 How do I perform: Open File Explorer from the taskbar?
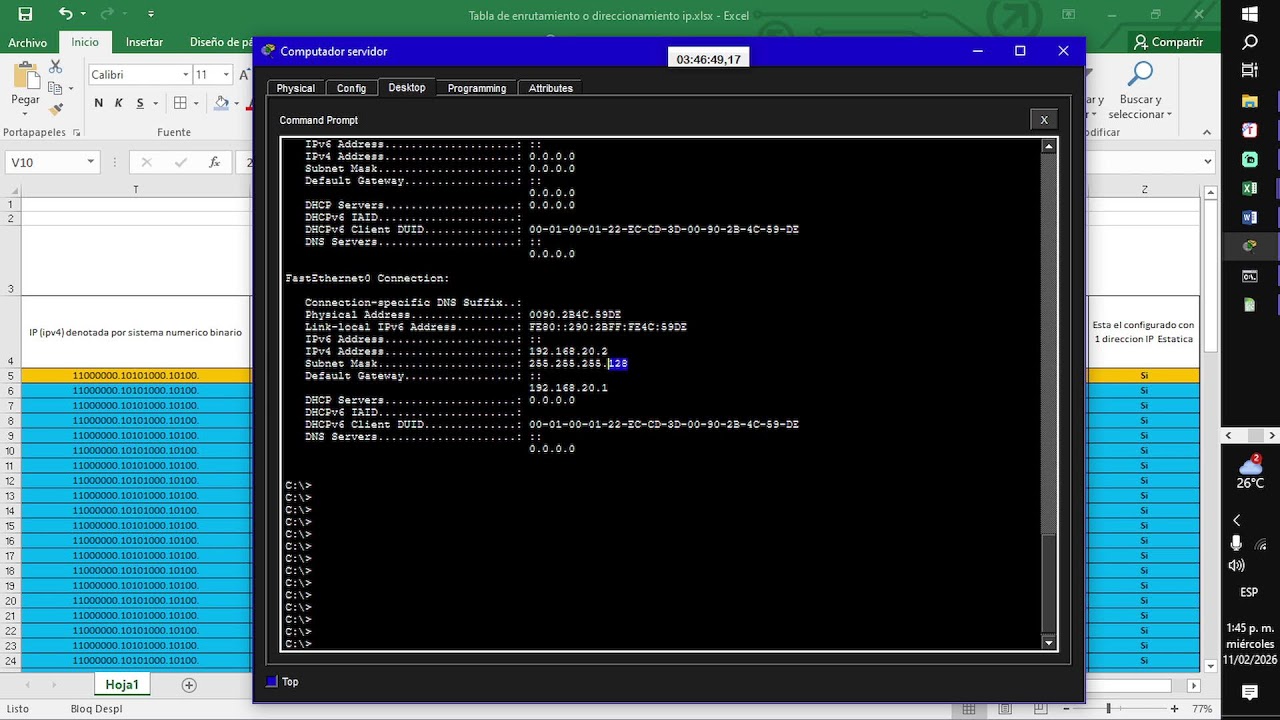[x=1250, y=101]
